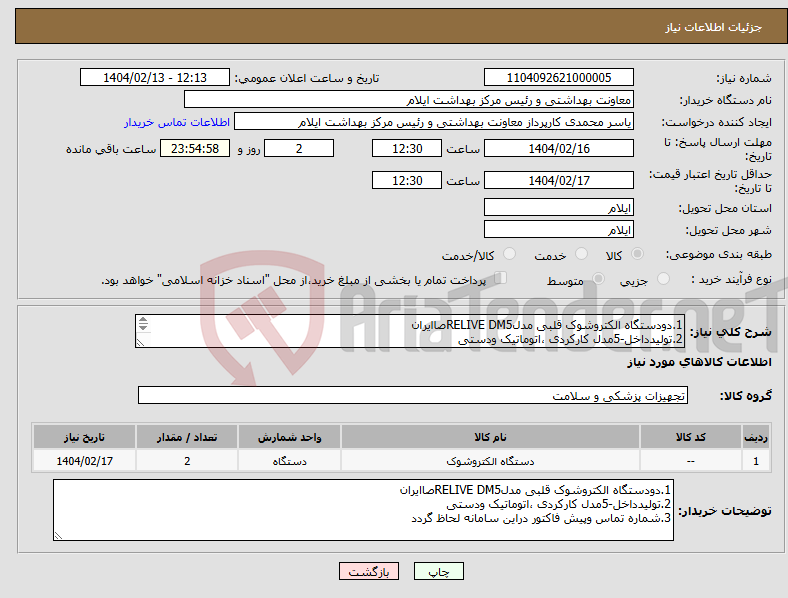
Task: Click table cell دستگاه الکتروشوک
Action: (x=490, y=460)
